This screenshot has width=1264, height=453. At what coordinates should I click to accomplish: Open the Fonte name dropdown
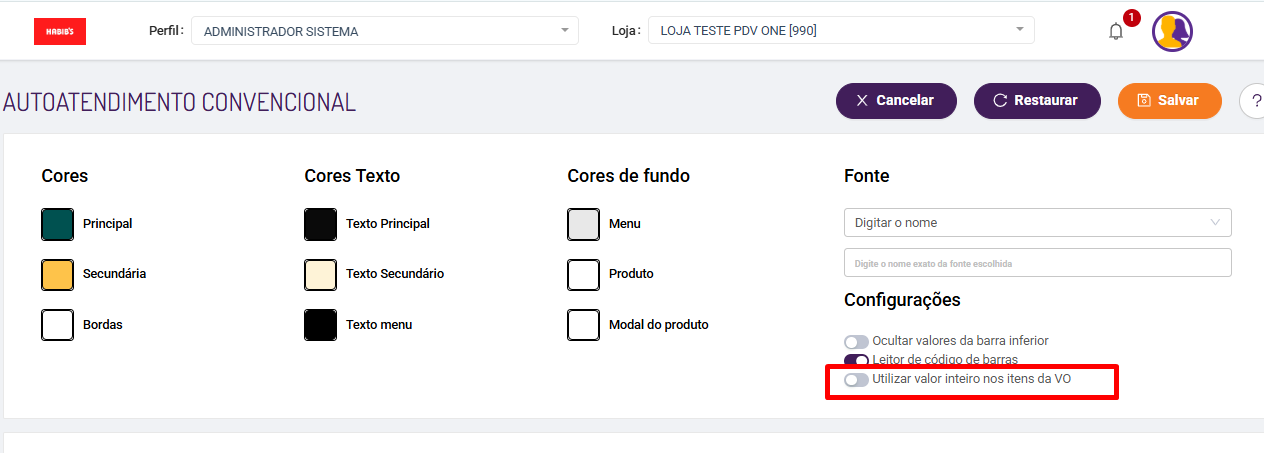point(1037,222)
